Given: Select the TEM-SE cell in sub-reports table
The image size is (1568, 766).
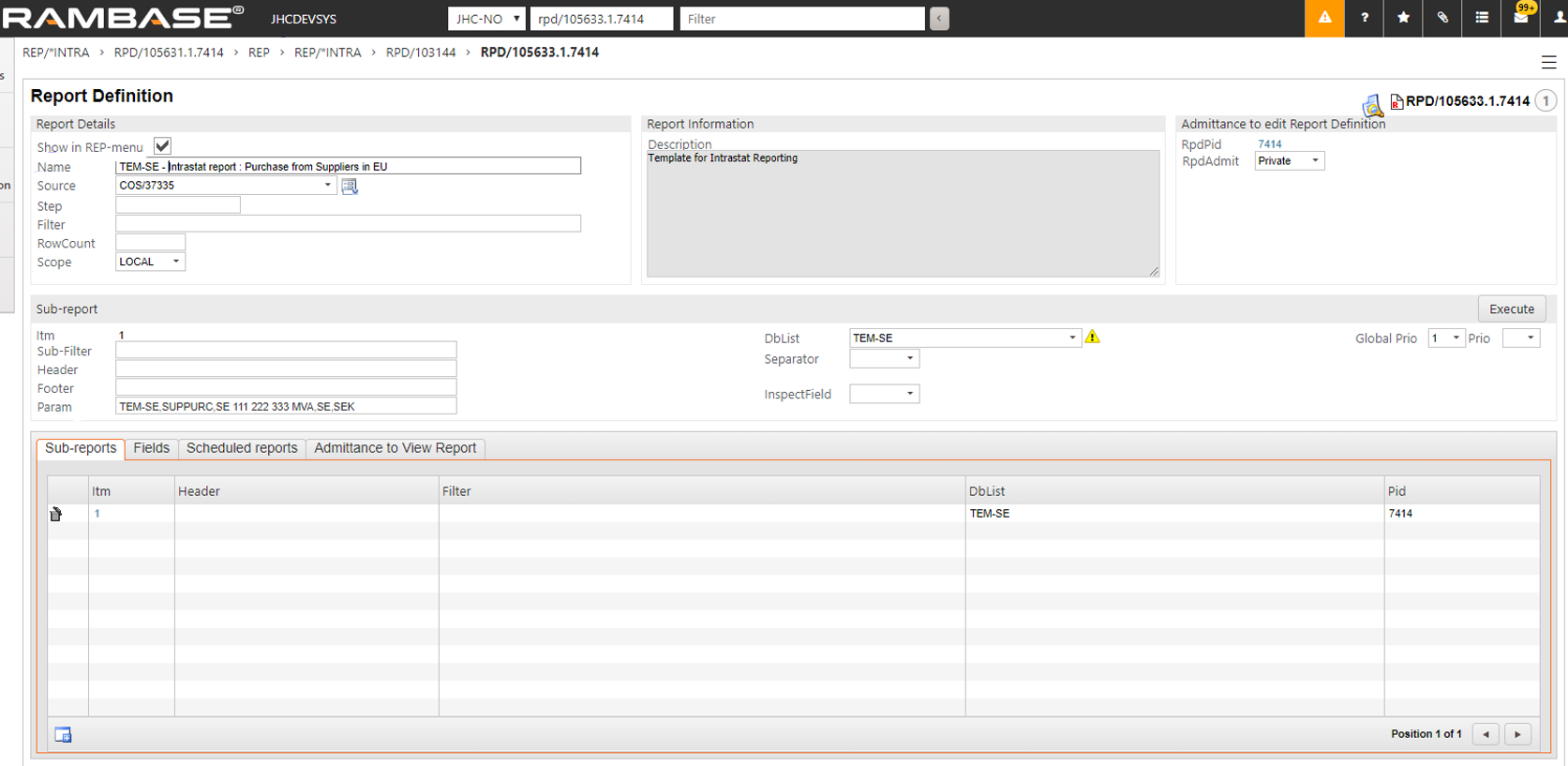Looking at the screenshot, I should (x=1174, y=514).
